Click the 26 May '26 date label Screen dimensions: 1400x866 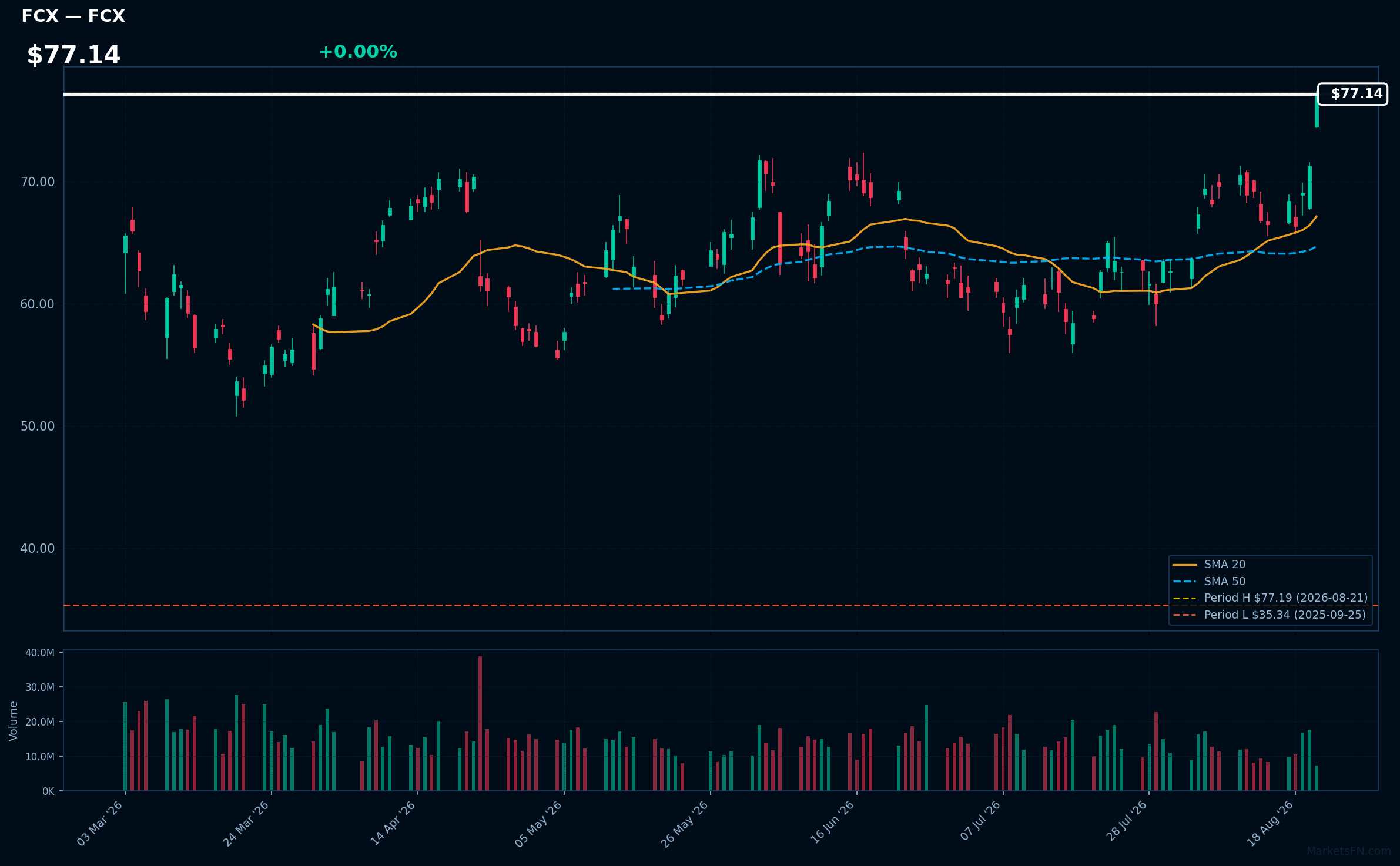coord(685,824)
